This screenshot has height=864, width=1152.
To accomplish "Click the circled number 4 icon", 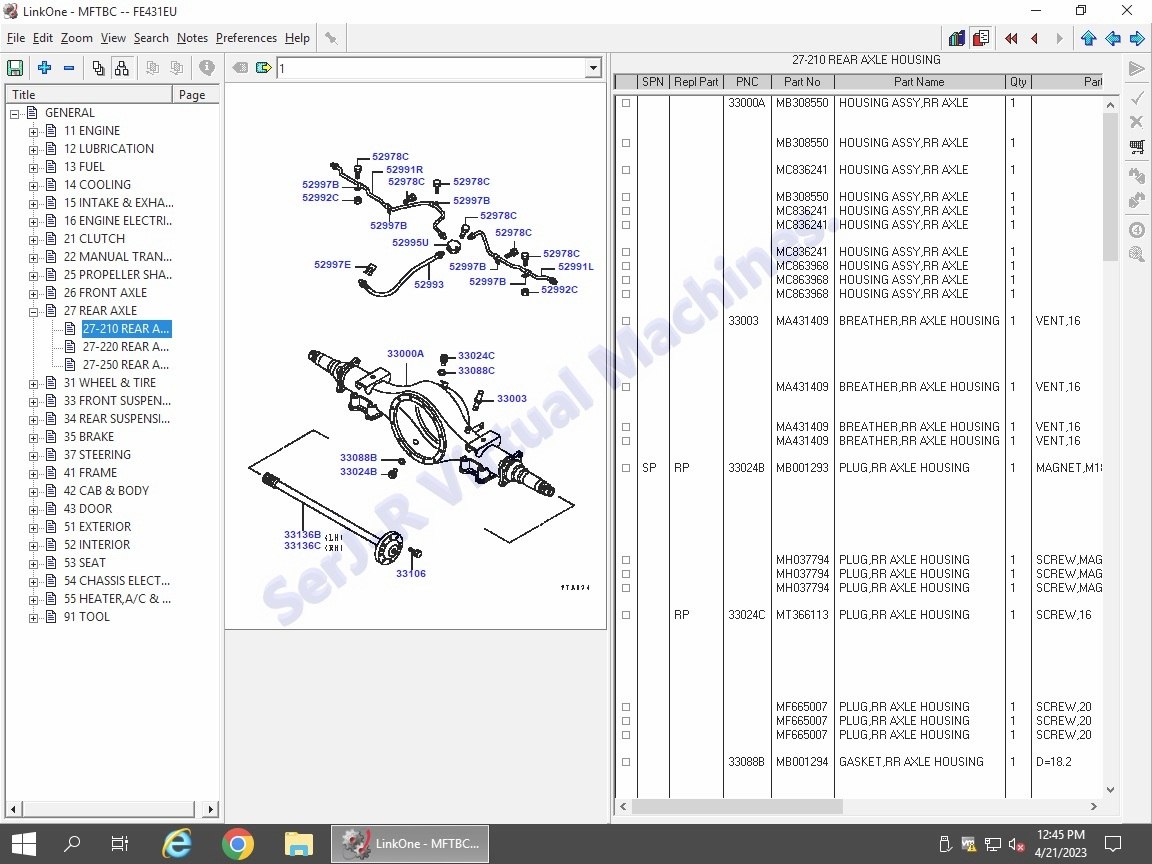I will point(1137,230).
